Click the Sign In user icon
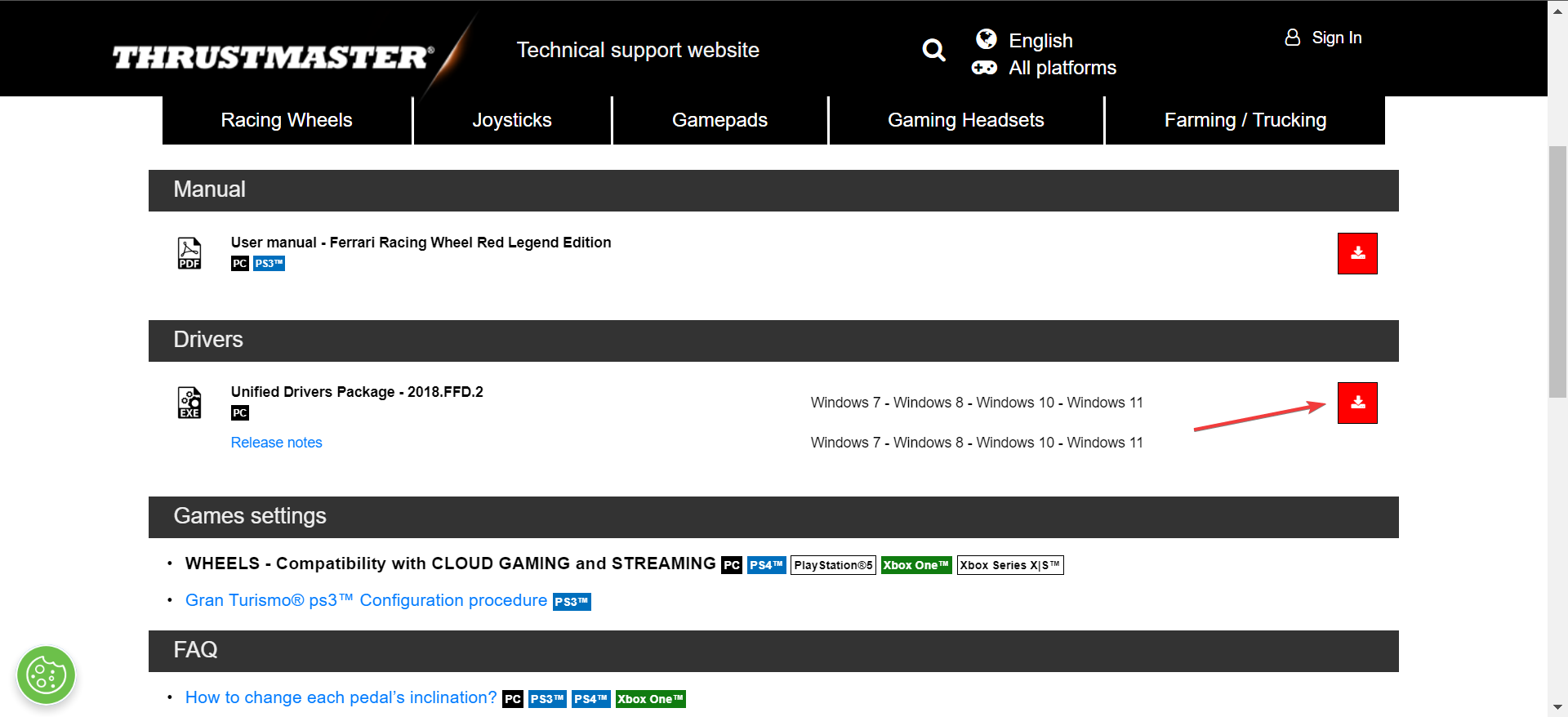This screenshot has width=1568, height=717. click(x=1292, y=38)
